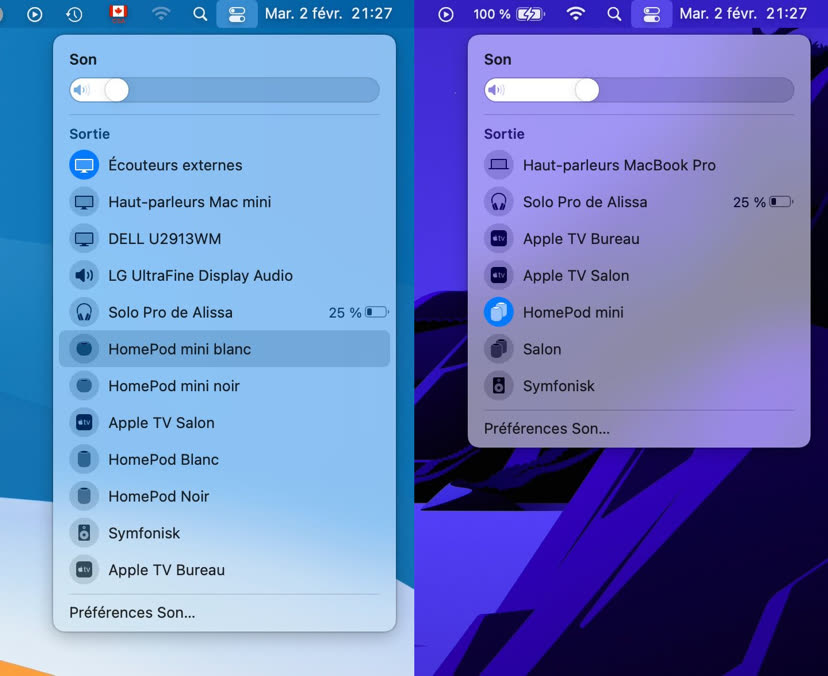Click Symfonisk label in right panel
Screen dimensions: 828x676
pyautogui.click(x=558, y=386)
